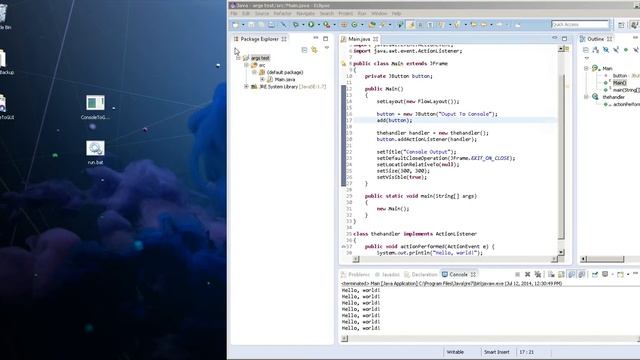
Task: Toggle Link with Editor in Package Explorer
Action: (x=314, y=50)
